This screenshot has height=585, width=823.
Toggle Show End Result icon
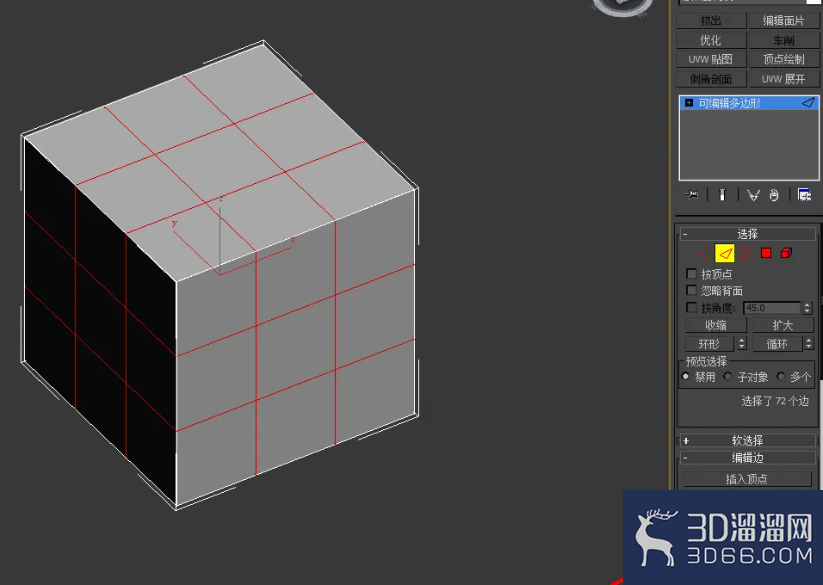point(722,195)
